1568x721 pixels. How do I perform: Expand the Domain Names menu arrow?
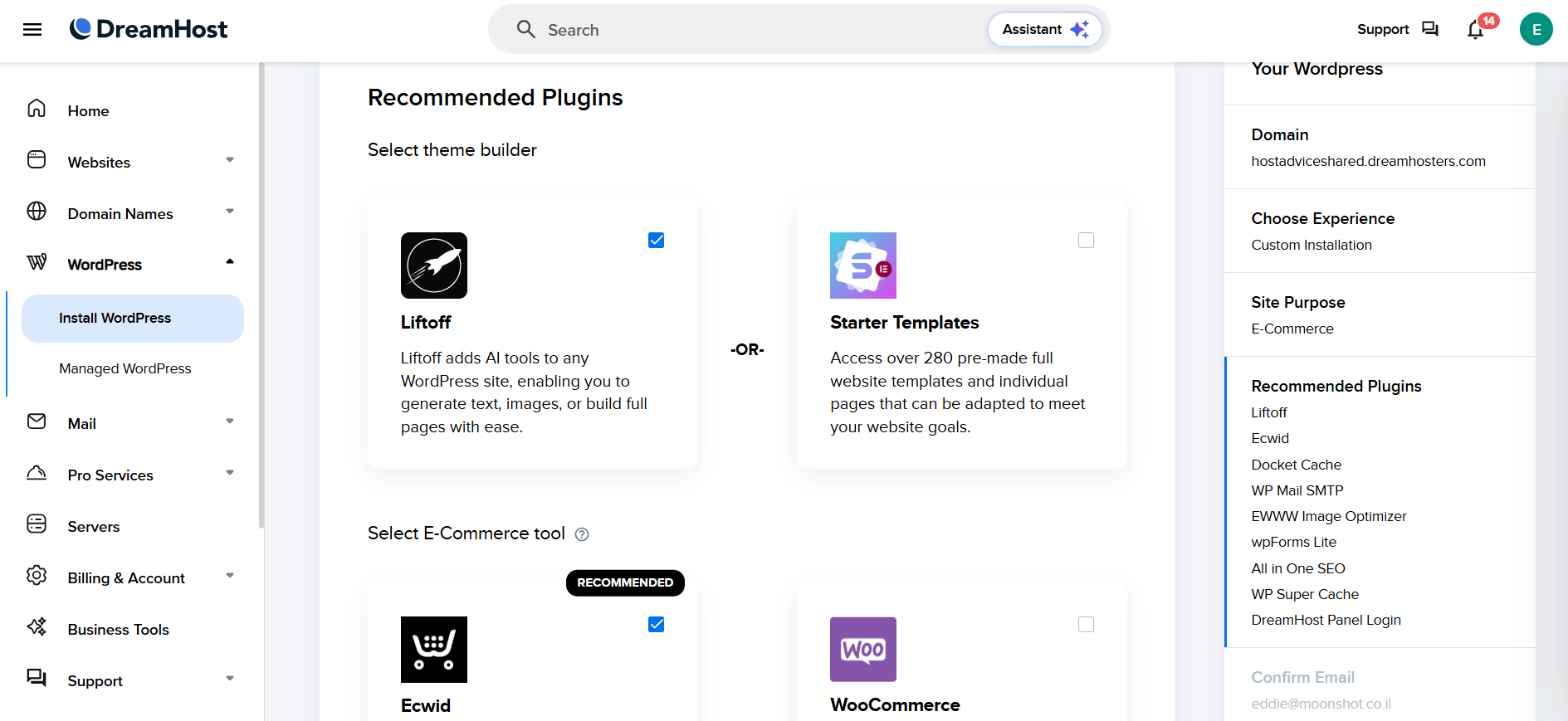230,212
